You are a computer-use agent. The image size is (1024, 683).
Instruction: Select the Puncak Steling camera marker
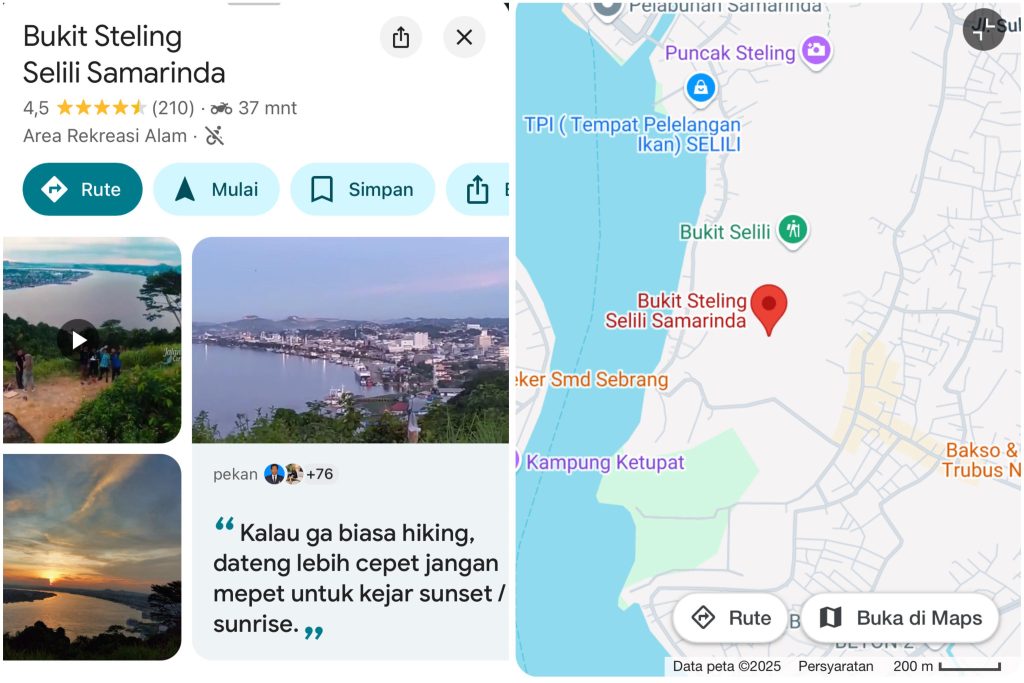pos(816,51)
